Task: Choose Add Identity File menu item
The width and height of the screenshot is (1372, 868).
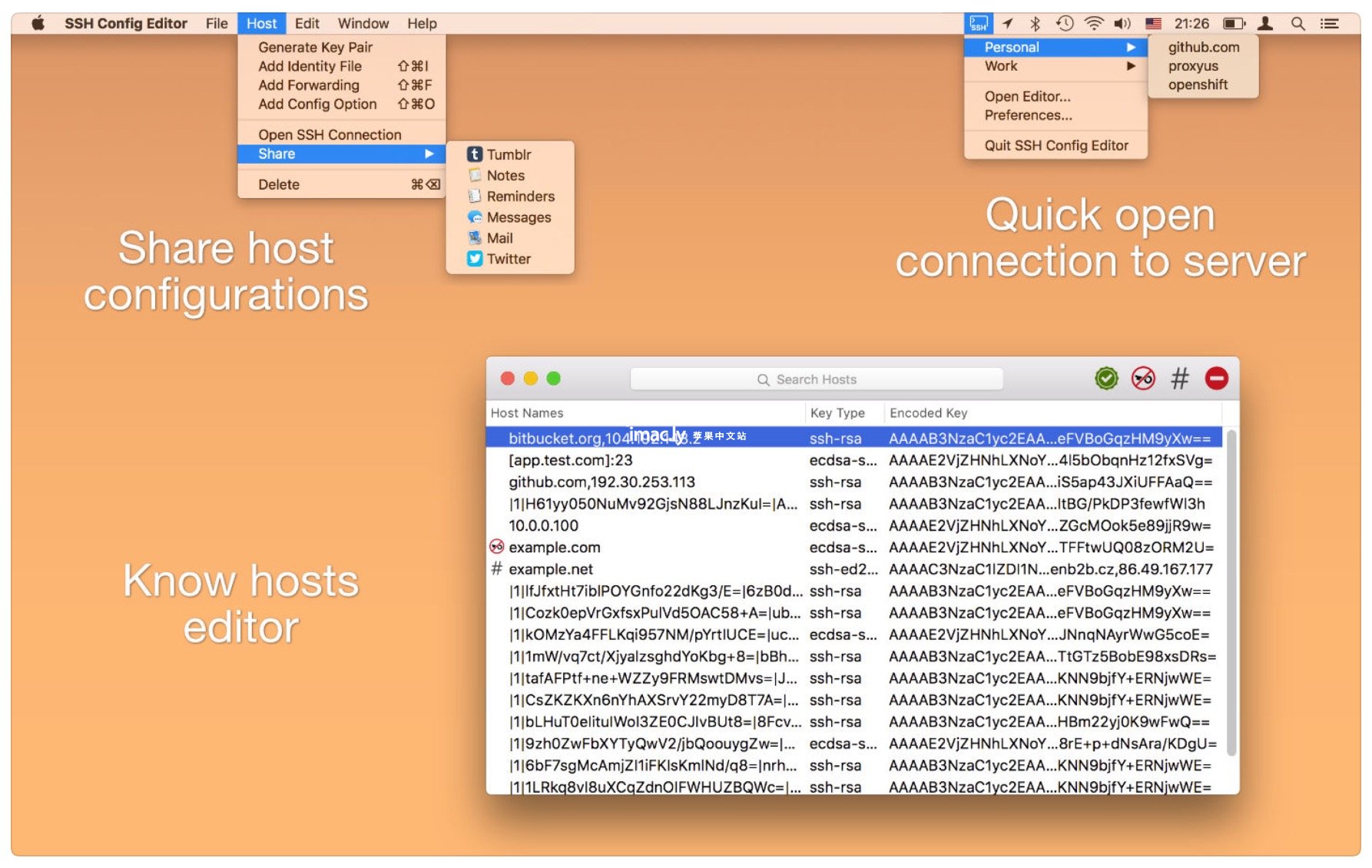Action: click(x=342, y=66)
